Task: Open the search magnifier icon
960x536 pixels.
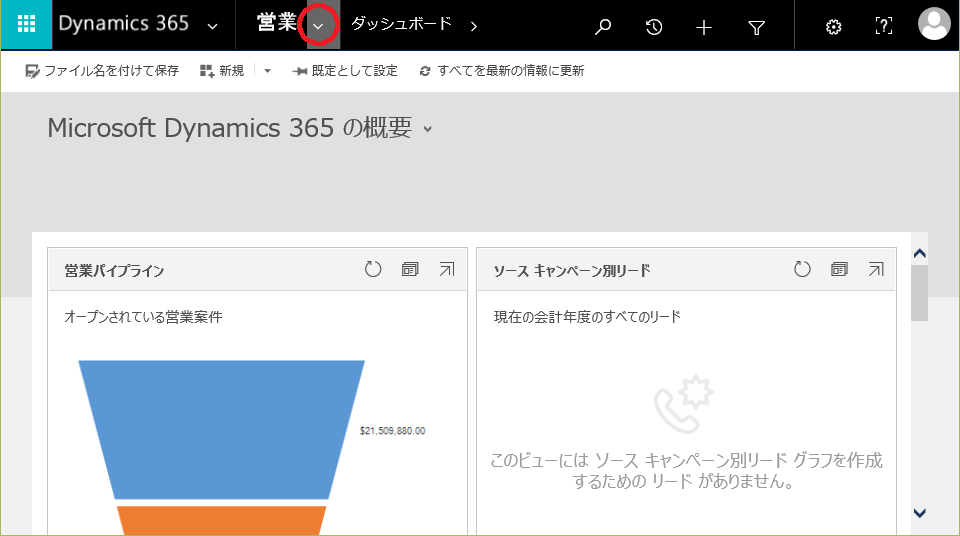Action: tap(603, 26)
